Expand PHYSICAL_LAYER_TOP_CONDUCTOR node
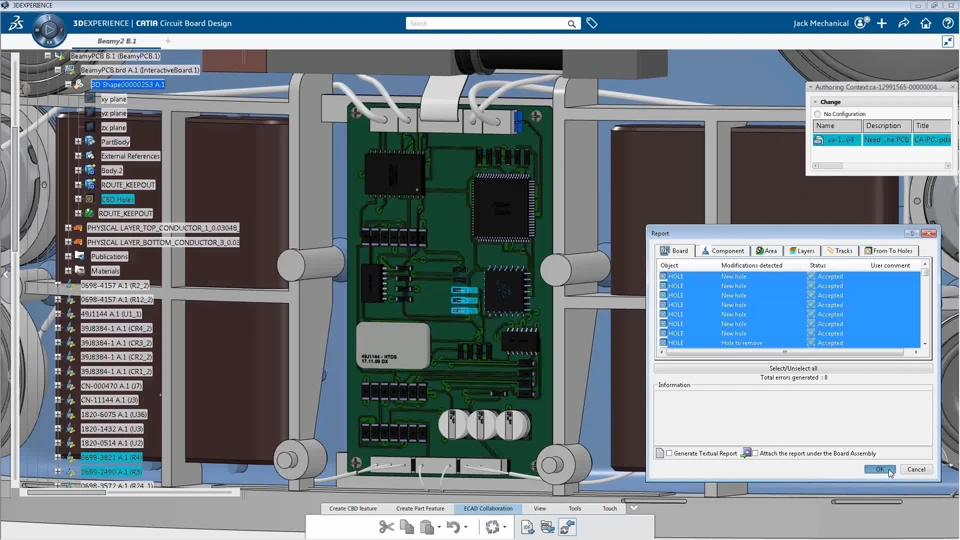960x540 pixels. click(x=68, y=228)
